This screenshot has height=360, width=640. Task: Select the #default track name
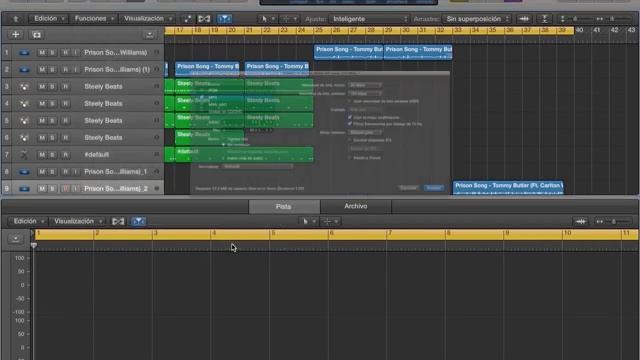(97, 155)
